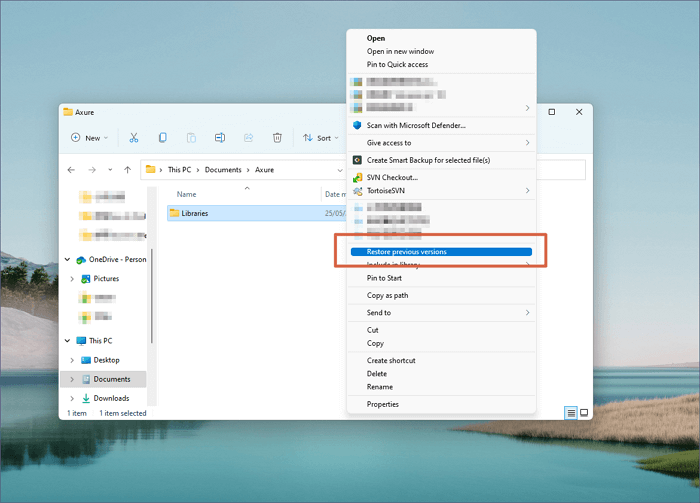This screenshot has height=503, width=700.
Task: Go forward with the right arrow
Action: coord(92,170)
